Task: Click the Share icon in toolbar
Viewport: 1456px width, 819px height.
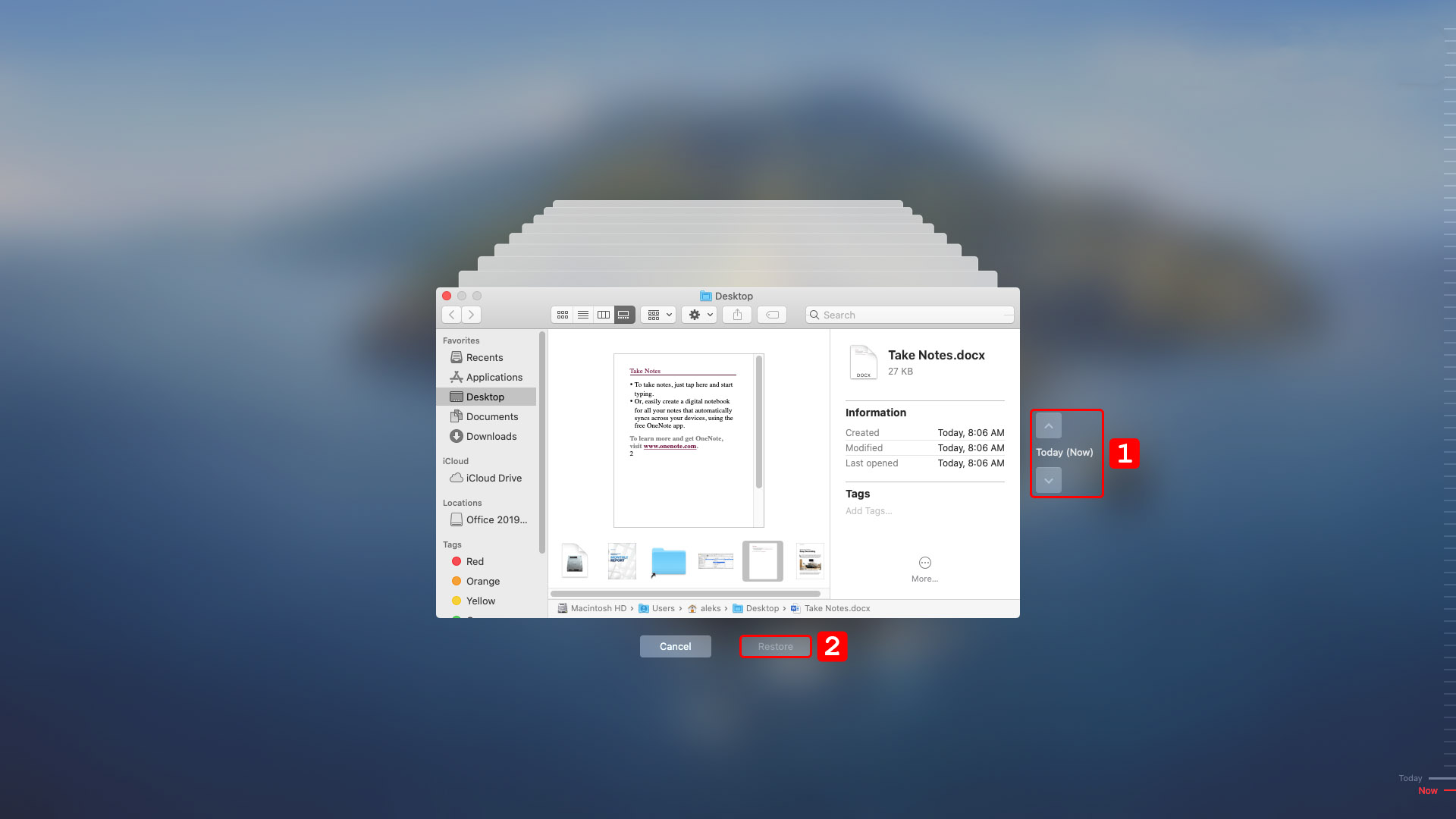Action: click(x=737, y=314)
